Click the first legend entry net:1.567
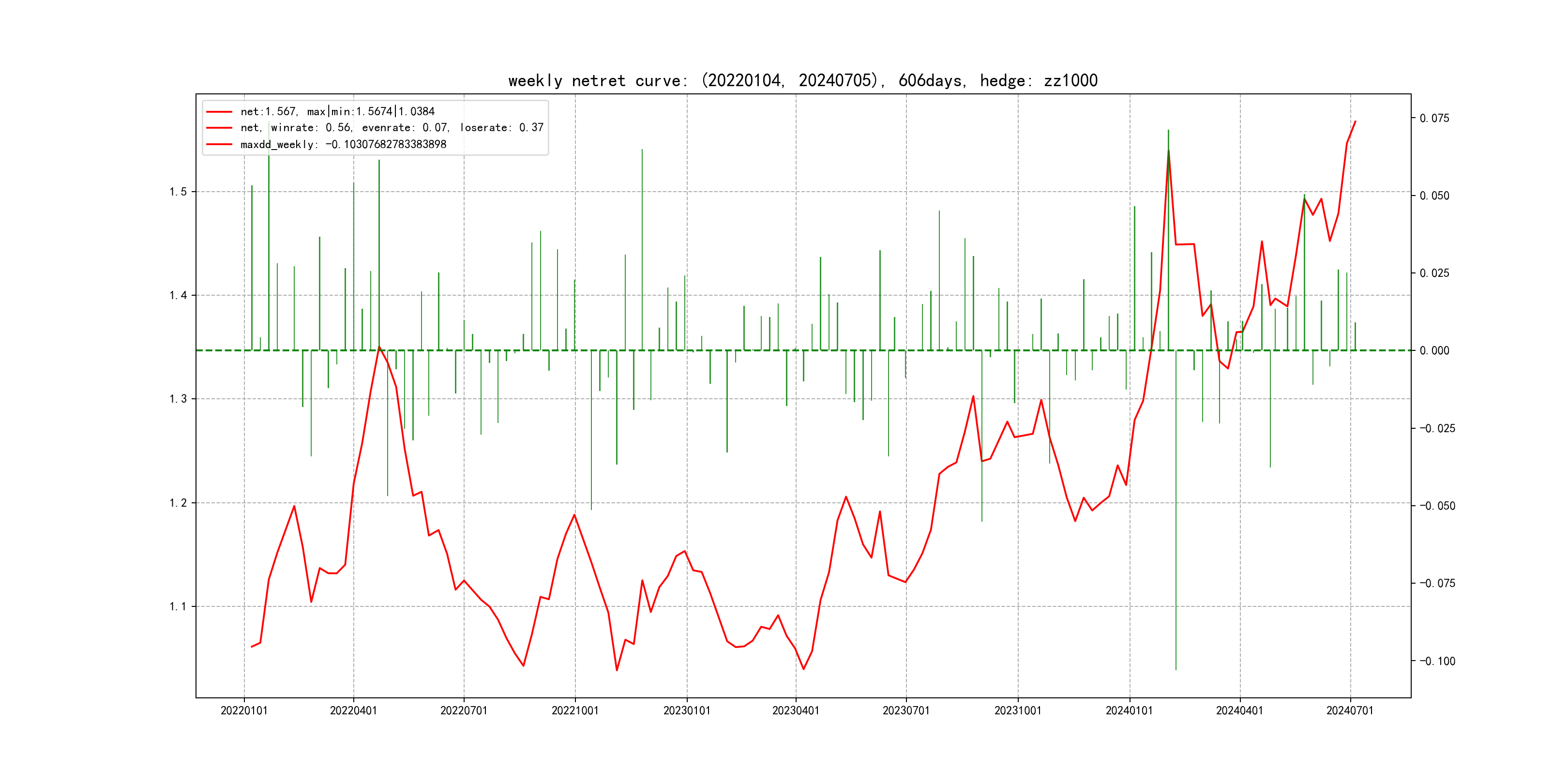Viewport: 1568px width, 784px height. (337, 111)
